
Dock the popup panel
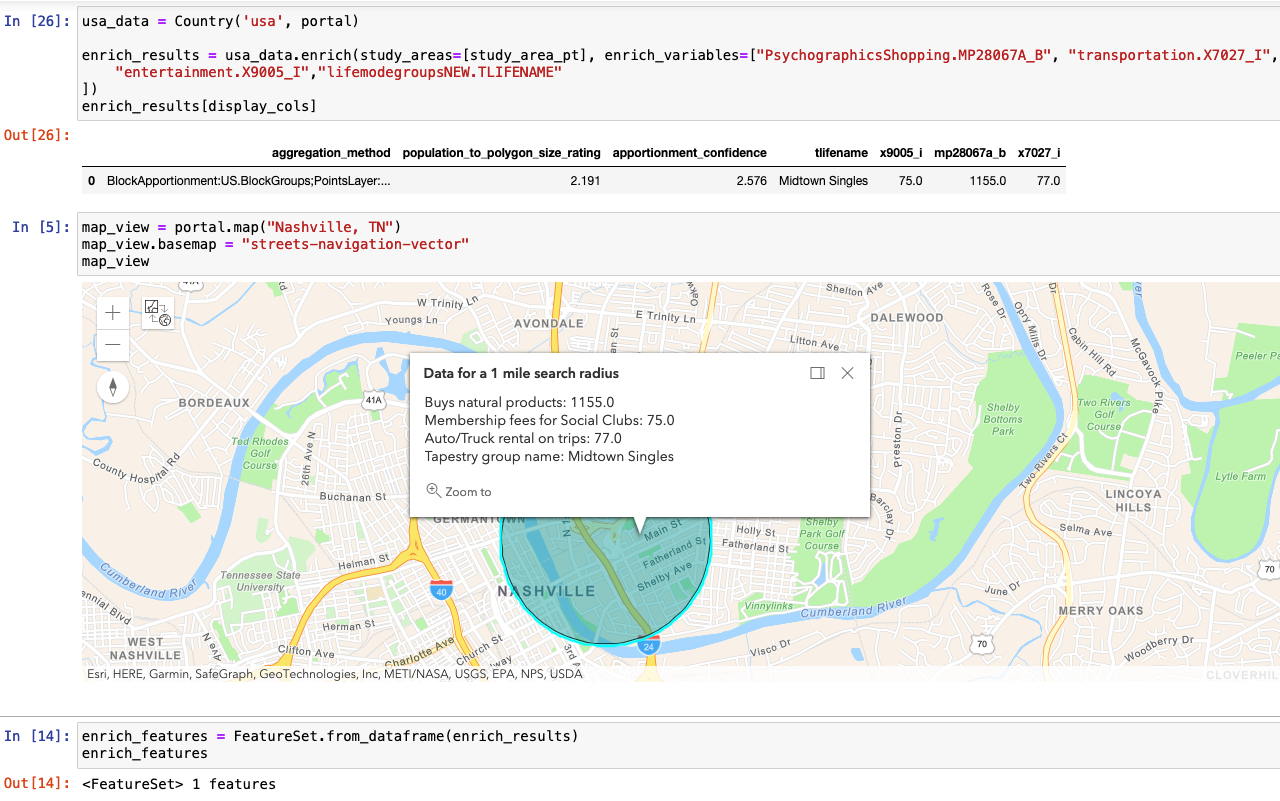click(x=817, y=373)
